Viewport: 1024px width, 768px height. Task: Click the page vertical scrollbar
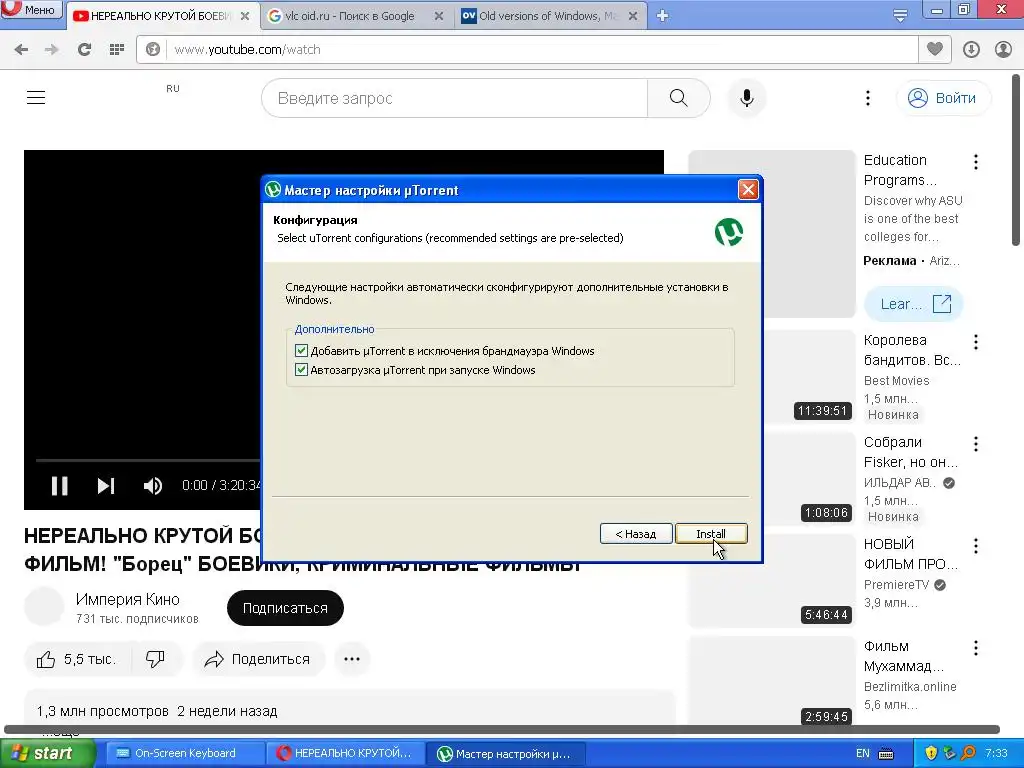(x=1016, y=160)
